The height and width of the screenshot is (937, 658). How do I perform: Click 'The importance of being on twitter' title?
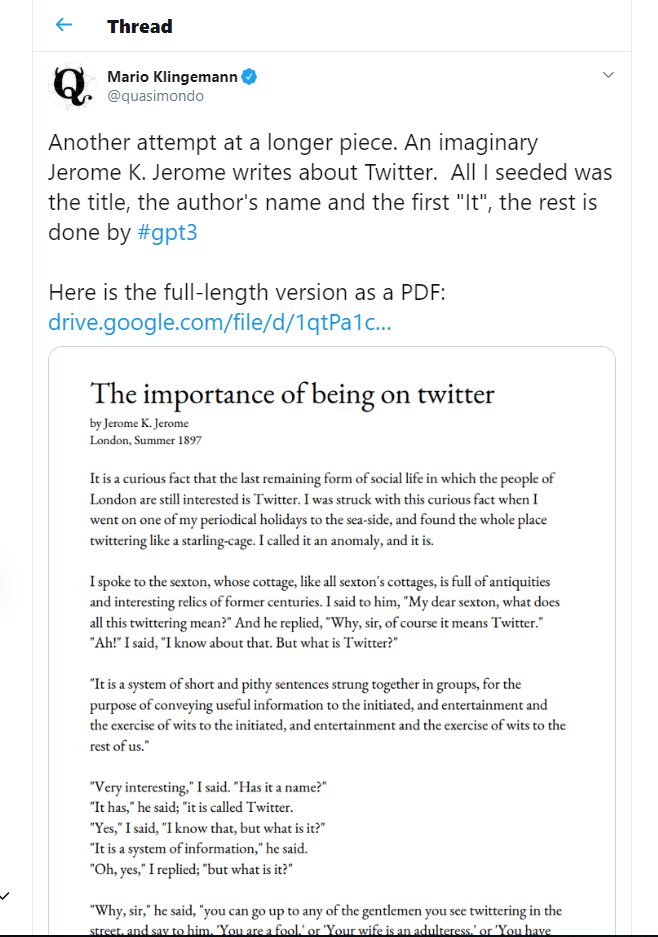click(292, 394)
